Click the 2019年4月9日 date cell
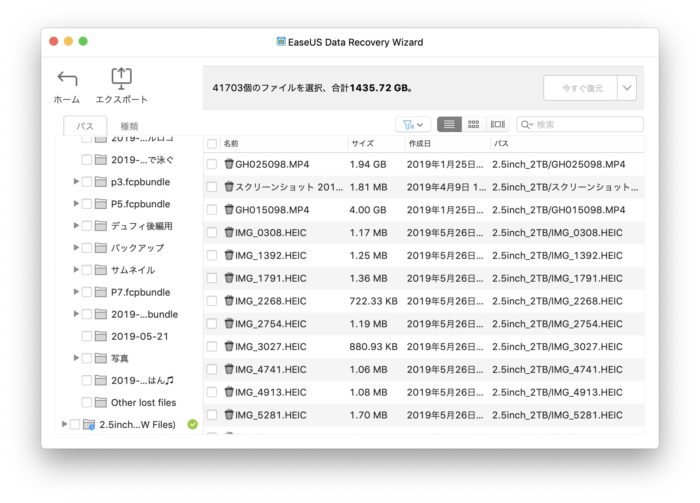Viewport: 700px width, 503px height. (446, 187)
